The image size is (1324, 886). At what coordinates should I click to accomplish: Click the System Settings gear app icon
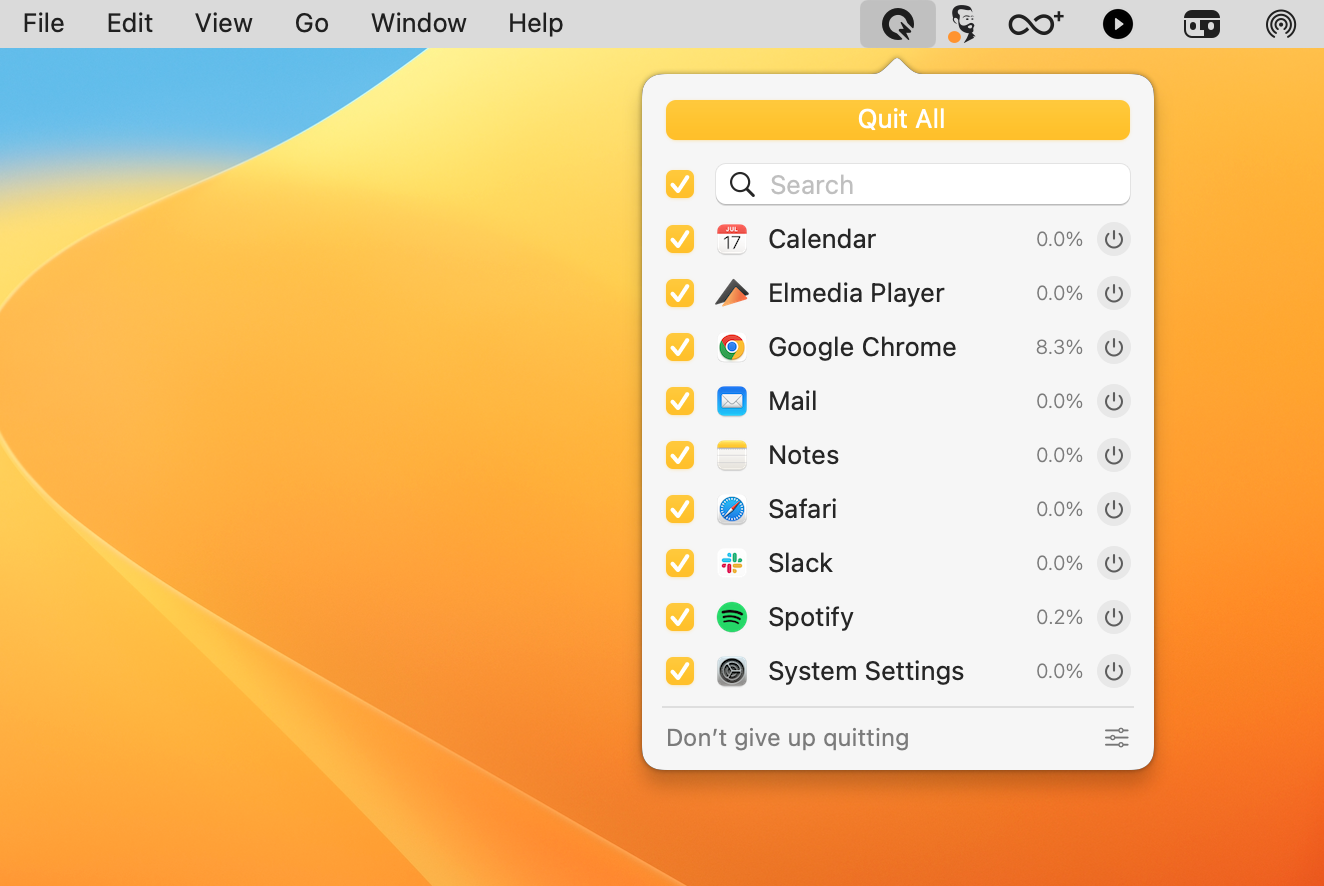(732, 671)
